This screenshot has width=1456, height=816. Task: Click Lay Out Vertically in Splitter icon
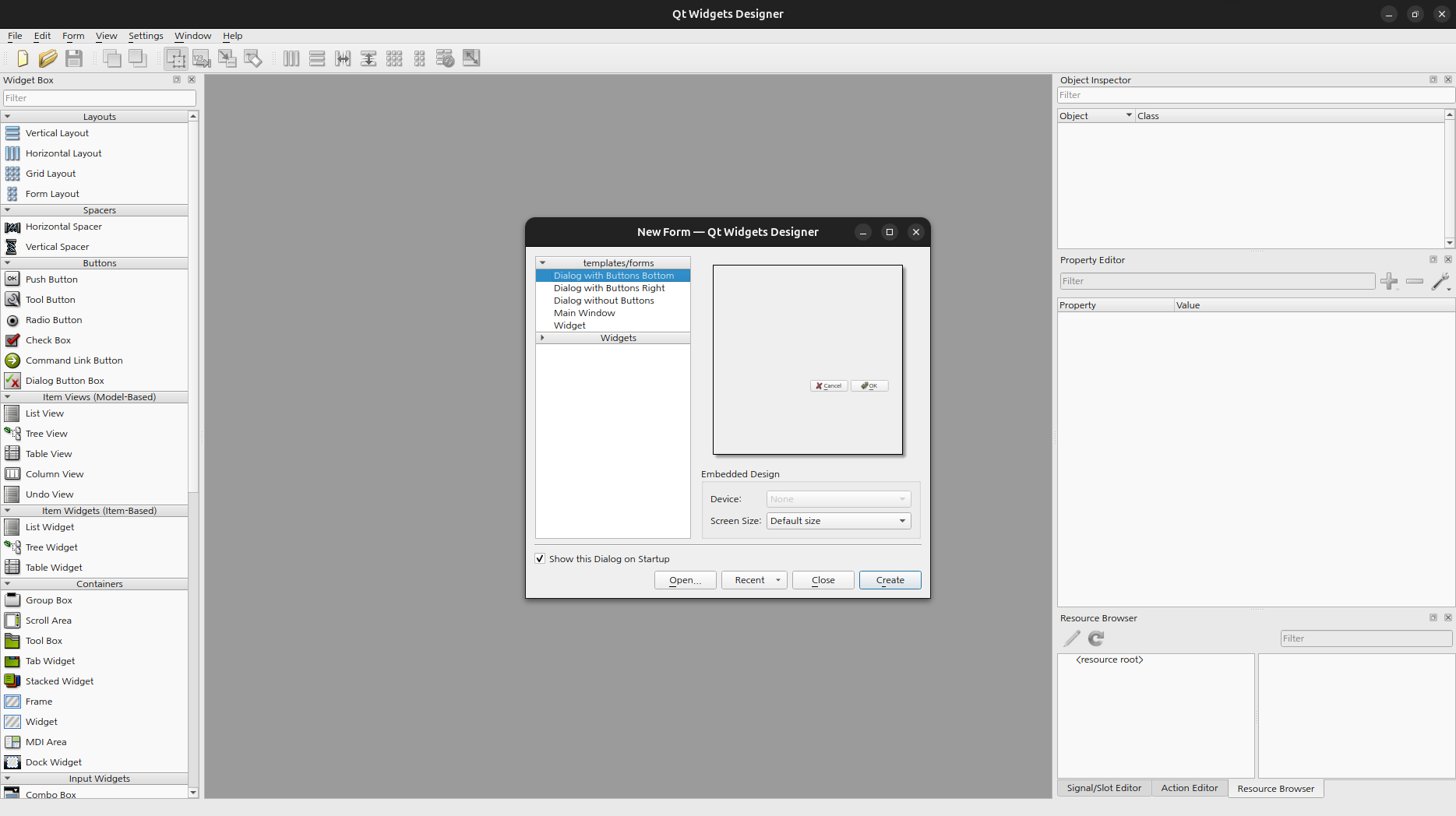(368, 58)
